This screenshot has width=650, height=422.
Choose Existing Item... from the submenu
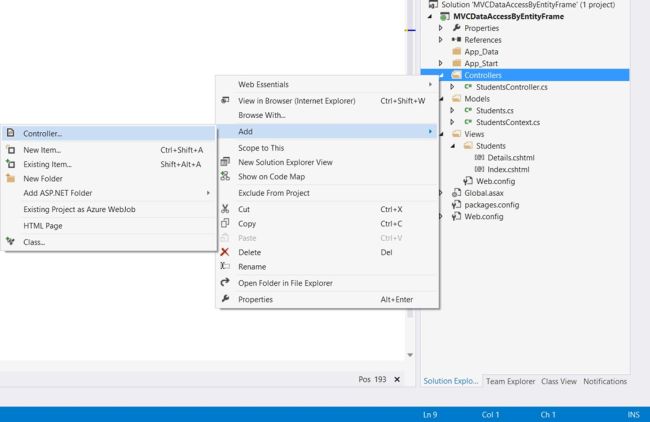[109, 164]
